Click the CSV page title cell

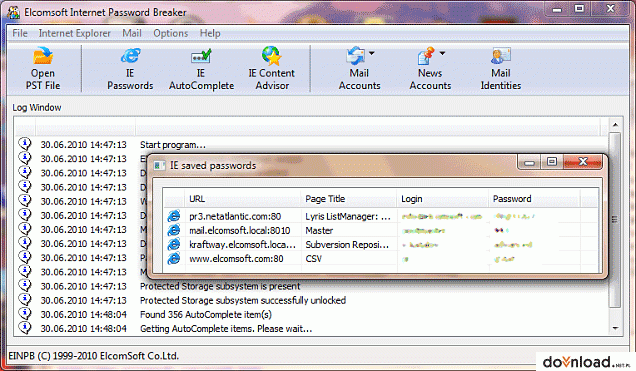pyautogui.click(x=314, y=259)
